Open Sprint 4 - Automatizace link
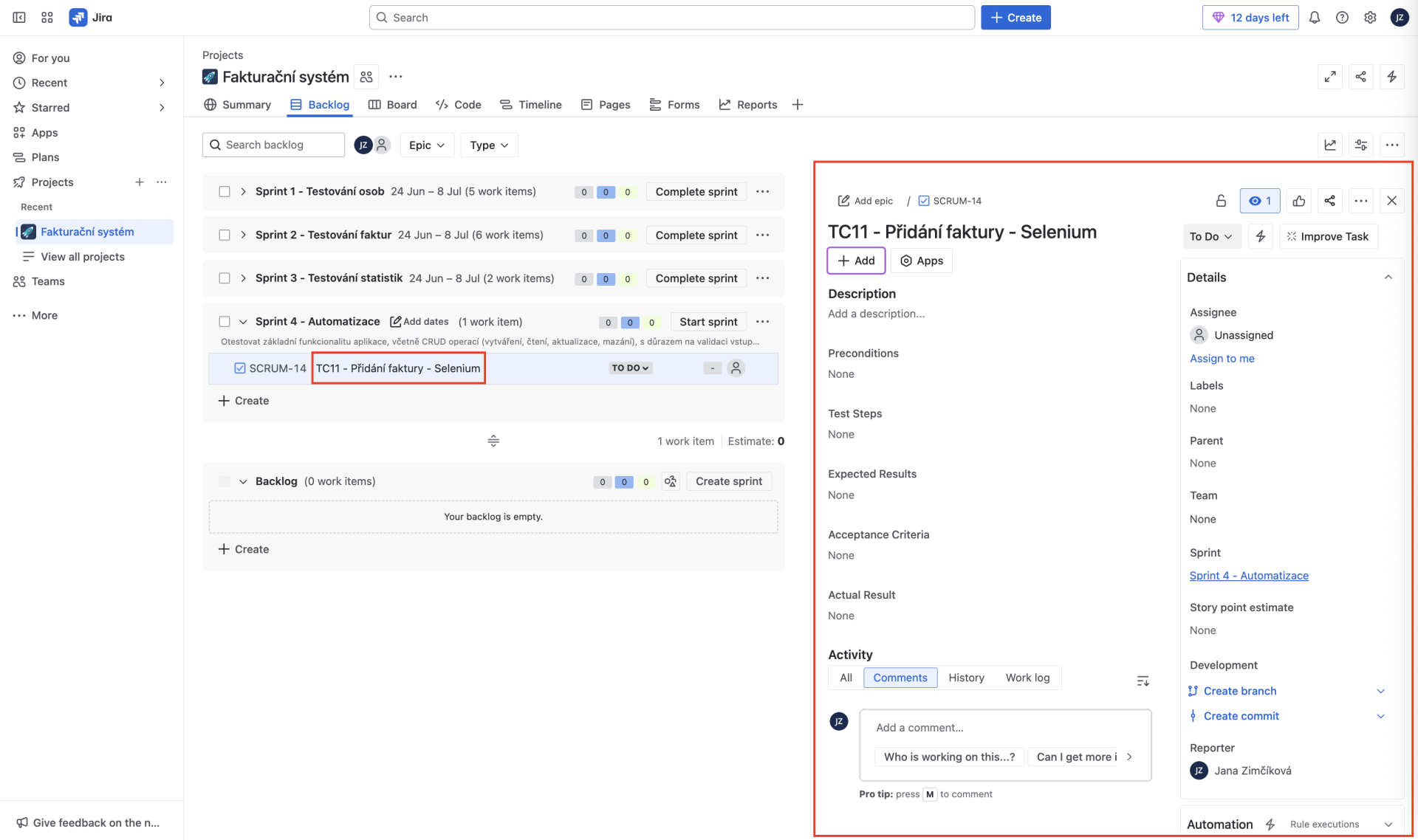The image size is (1418, 840). [x=1249, y=576]
